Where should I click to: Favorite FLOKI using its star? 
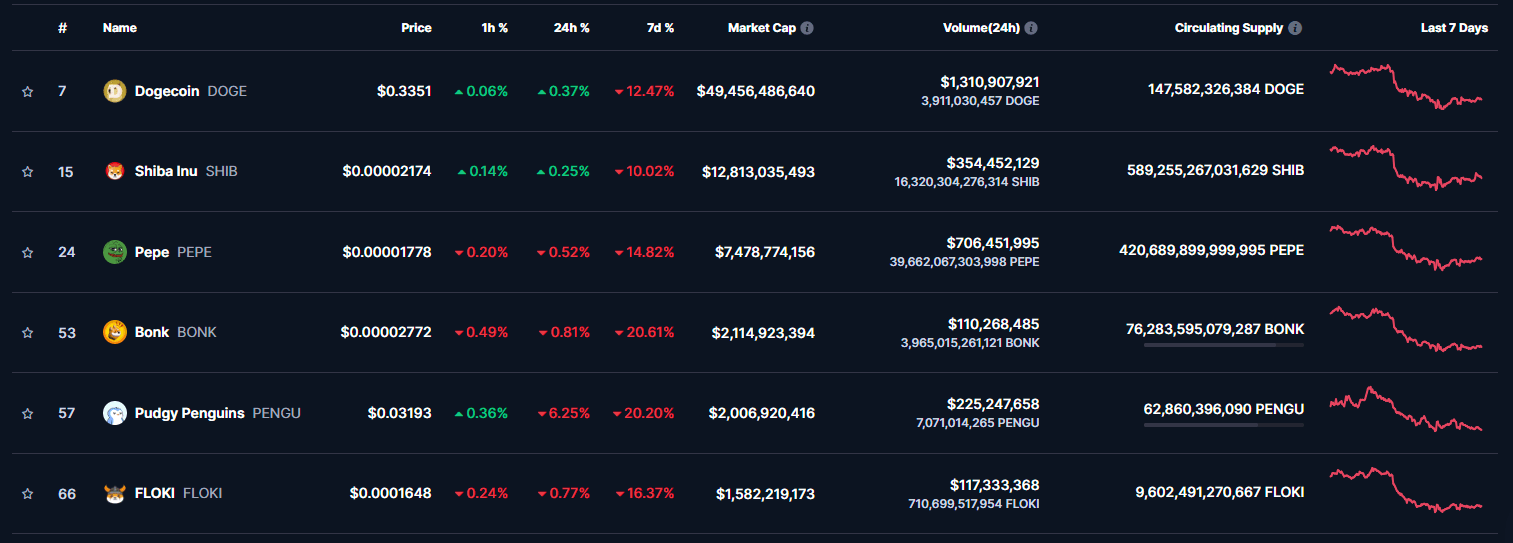pos(28,494)
